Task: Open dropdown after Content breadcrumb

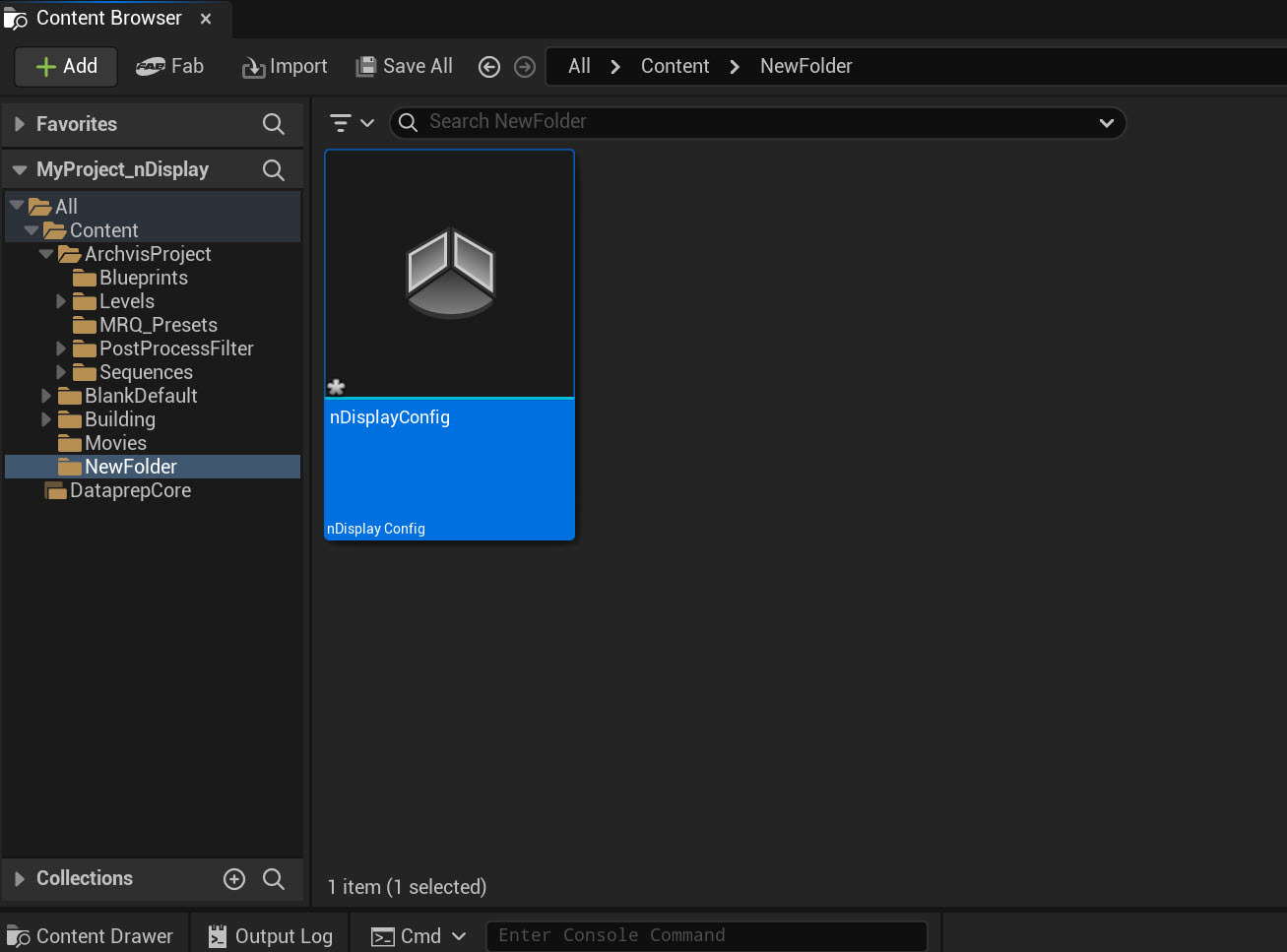Action: click(x=735, y=66)
